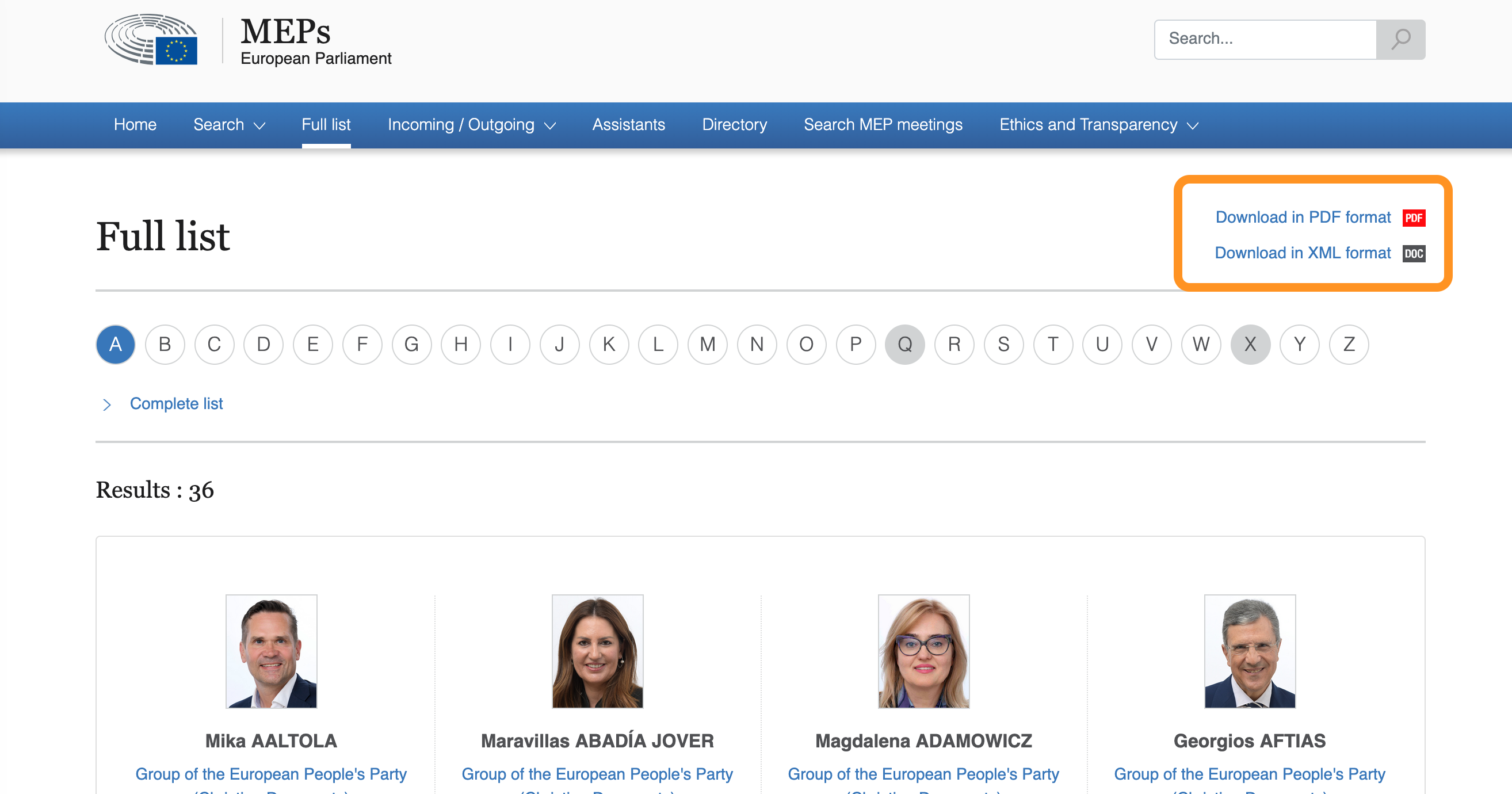
Task: Filter the list by letter N
Action: pyautogui.click(x=757, y=345)
